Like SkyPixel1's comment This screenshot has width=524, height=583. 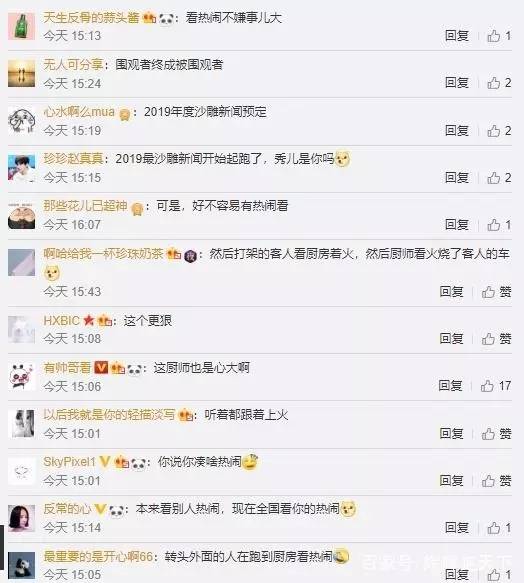[496, 481]
